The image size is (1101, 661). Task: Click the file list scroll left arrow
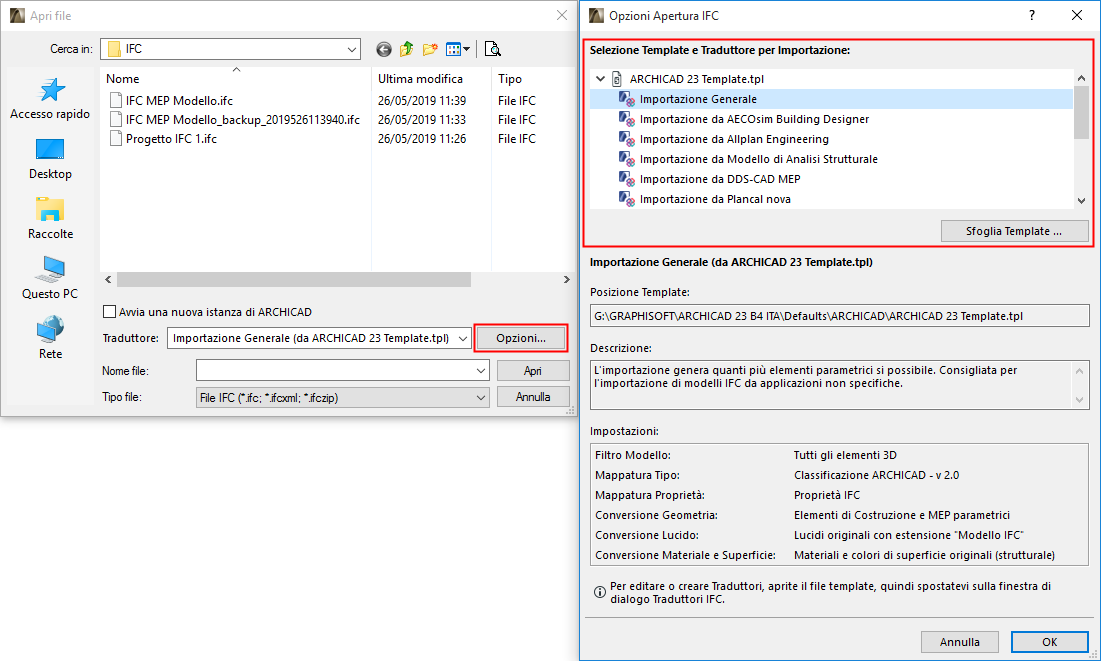(x=108, y=280)
